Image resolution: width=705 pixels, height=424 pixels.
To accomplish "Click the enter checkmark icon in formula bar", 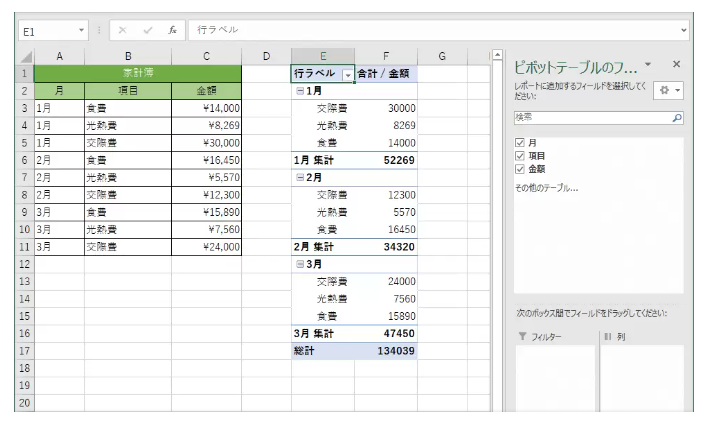I will pyautogui.click(x=147, y=30).
